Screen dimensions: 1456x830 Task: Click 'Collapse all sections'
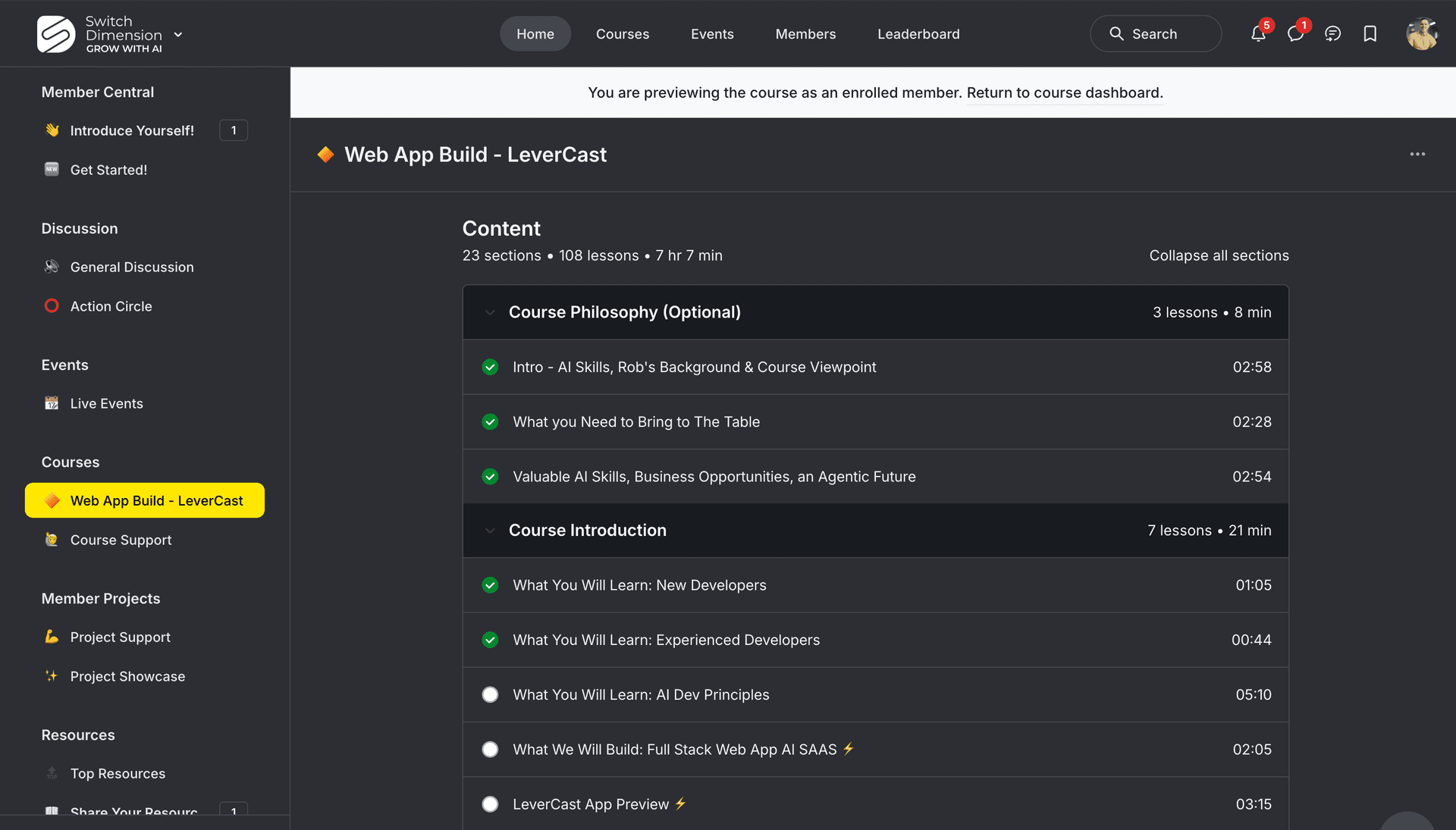click(x=1218, y=255)
